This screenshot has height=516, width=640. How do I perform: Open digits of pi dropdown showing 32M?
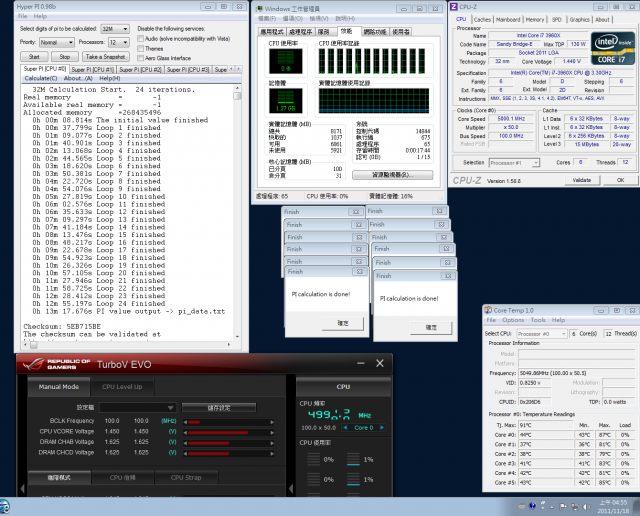pyautogui.click(x=115, y=29)
